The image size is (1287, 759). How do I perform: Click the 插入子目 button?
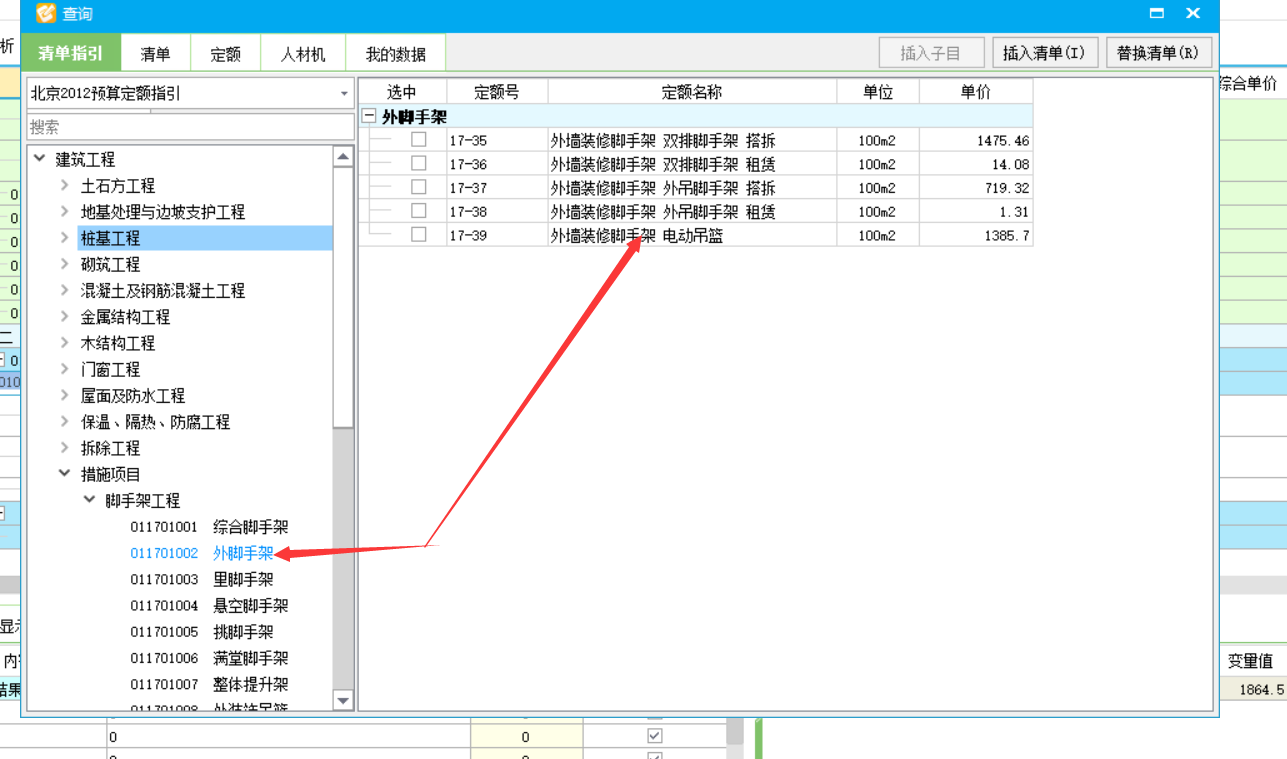pyautogui.click(x=930, y=53)
